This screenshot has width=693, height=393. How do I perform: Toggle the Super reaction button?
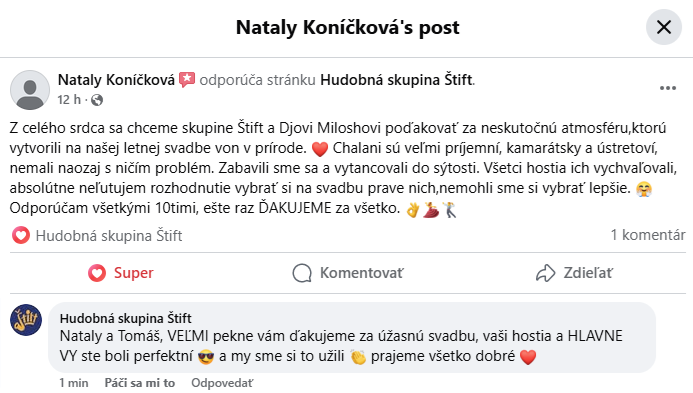point(121,273)
